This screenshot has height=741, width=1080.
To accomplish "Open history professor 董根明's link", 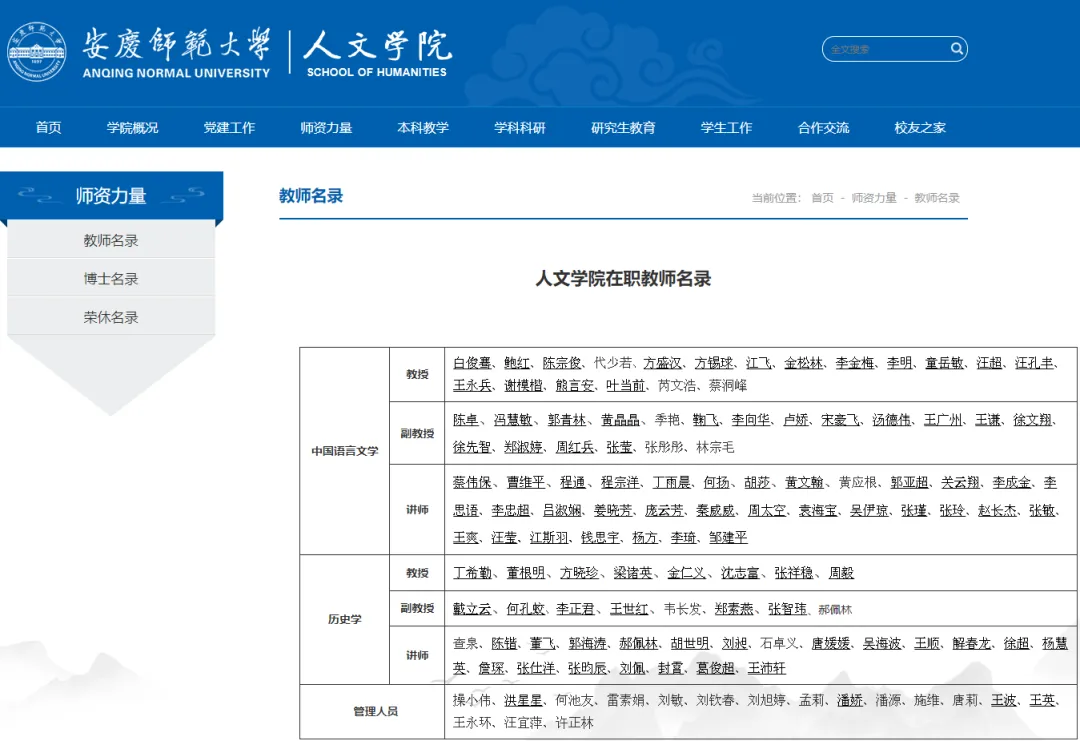I will pos(526,573).
